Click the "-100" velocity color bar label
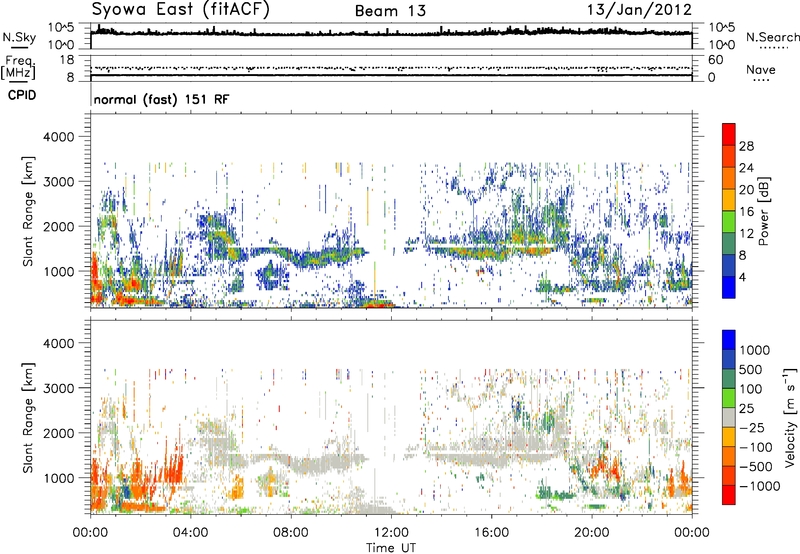 756,447
